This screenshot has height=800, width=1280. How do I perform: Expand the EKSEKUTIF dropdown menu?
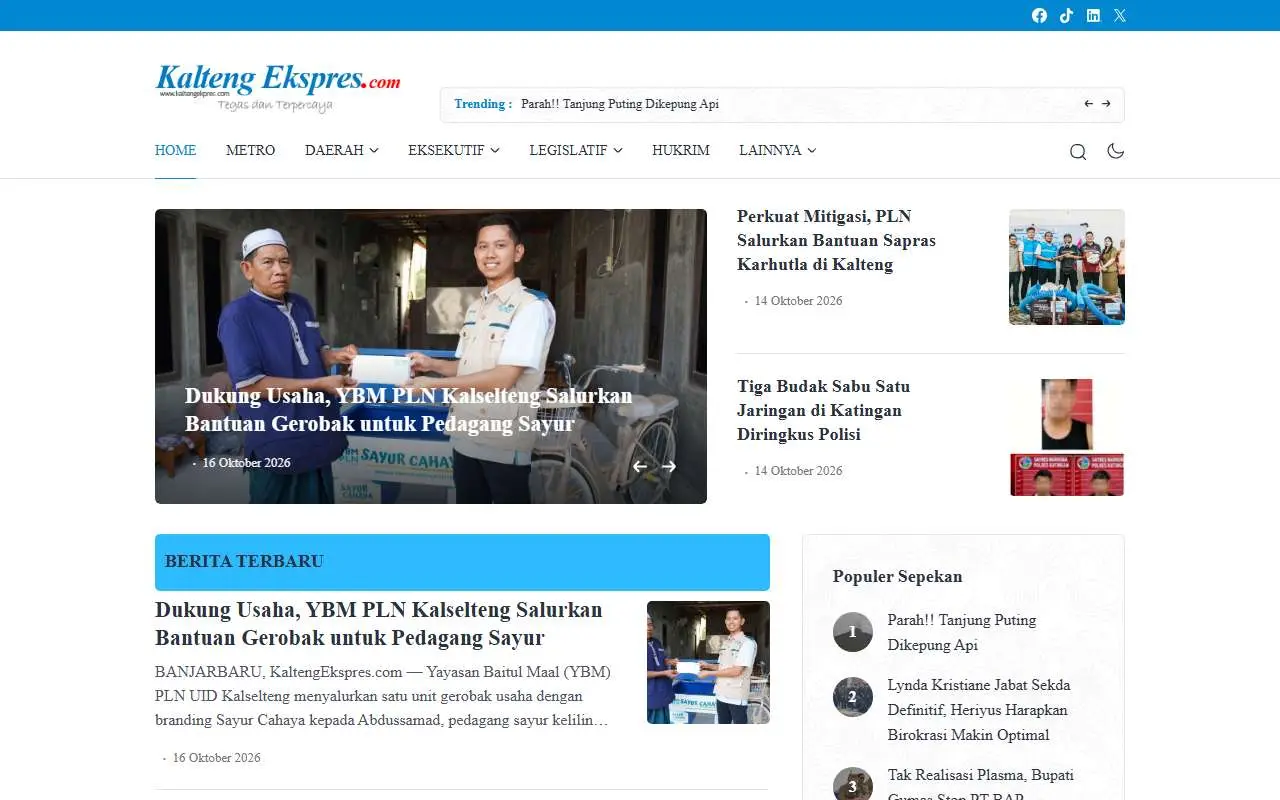[454, 150]
